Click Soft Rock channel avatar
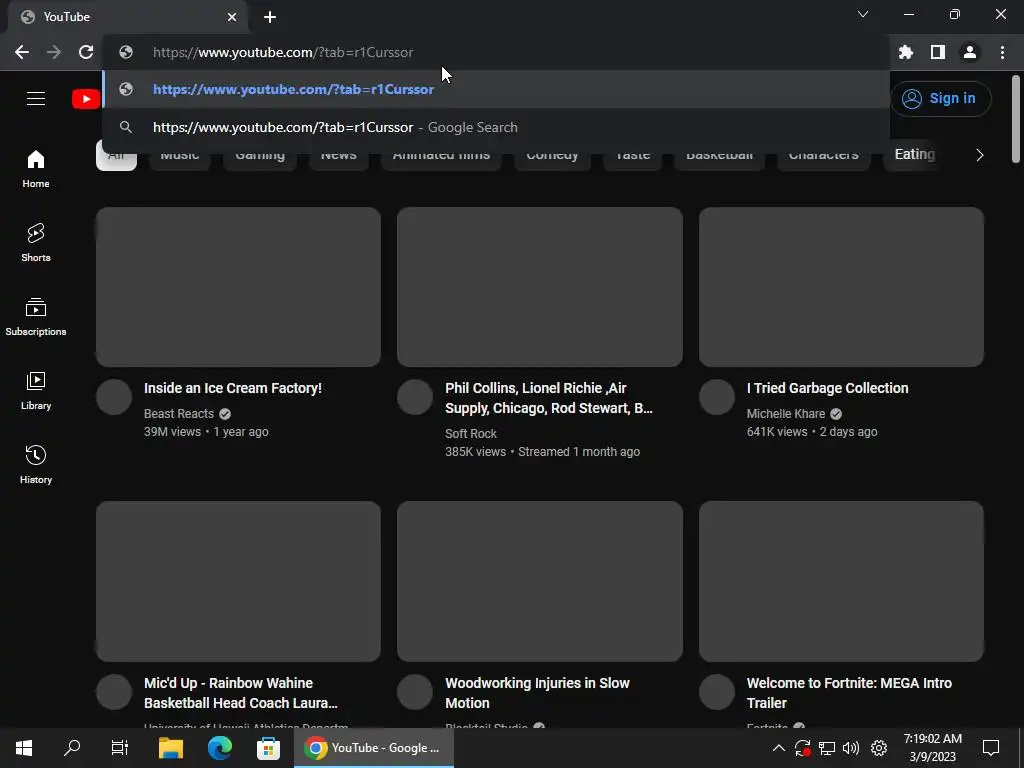 click(415, 397)
